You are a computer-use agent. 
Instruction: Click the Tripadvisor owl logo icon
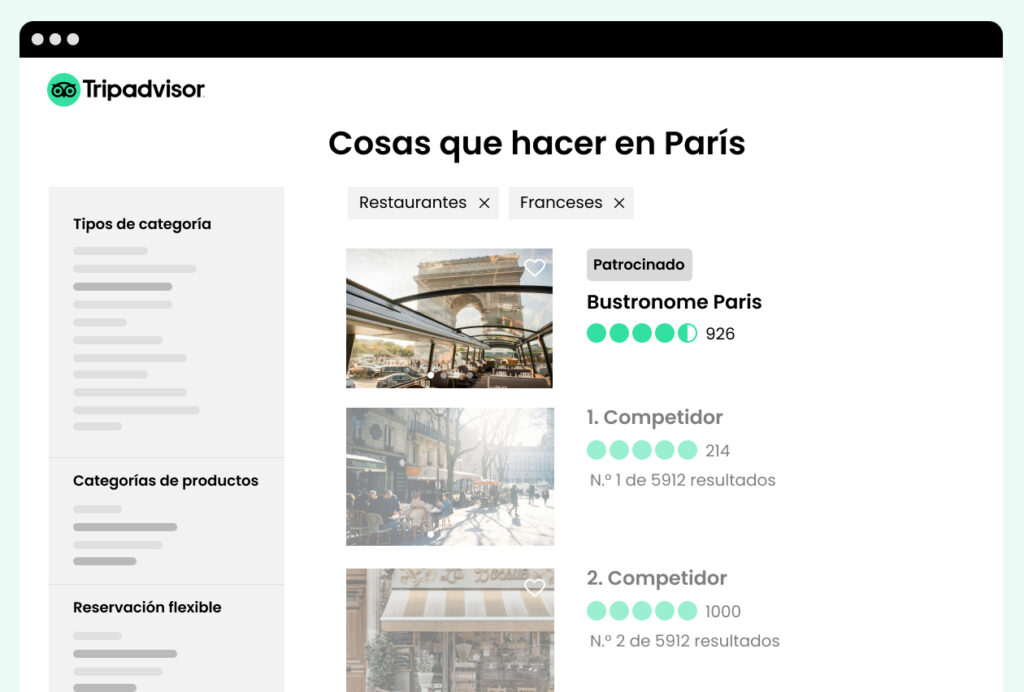(63, 89)
